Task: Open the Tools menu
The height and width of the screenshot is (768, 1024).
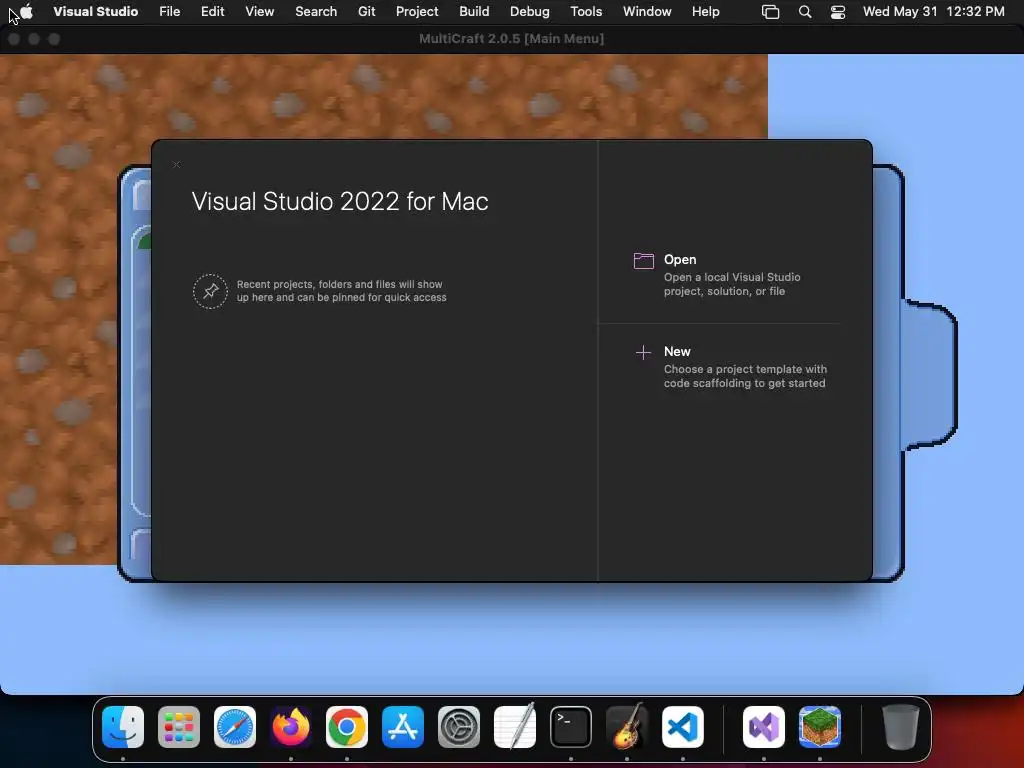Action: [x=586, y=11]
